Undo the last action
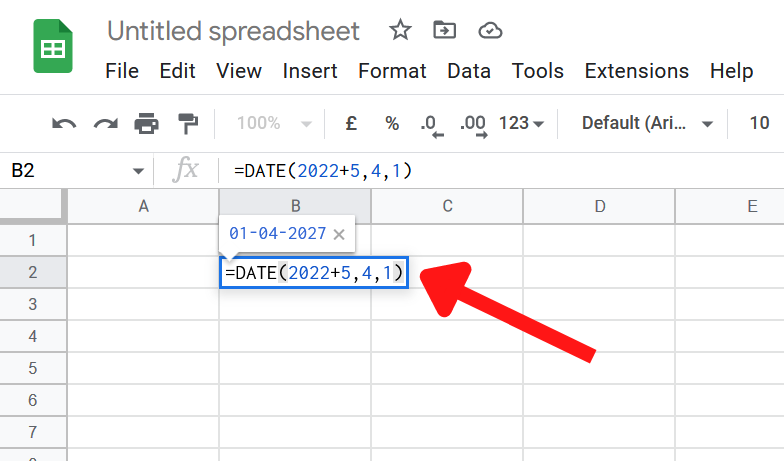 tap(64, 123)
